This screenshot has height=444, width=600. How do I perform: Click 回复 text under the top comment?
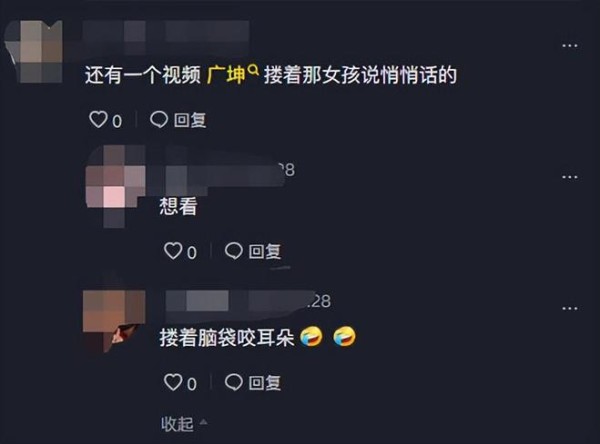(x=190, y=120)
